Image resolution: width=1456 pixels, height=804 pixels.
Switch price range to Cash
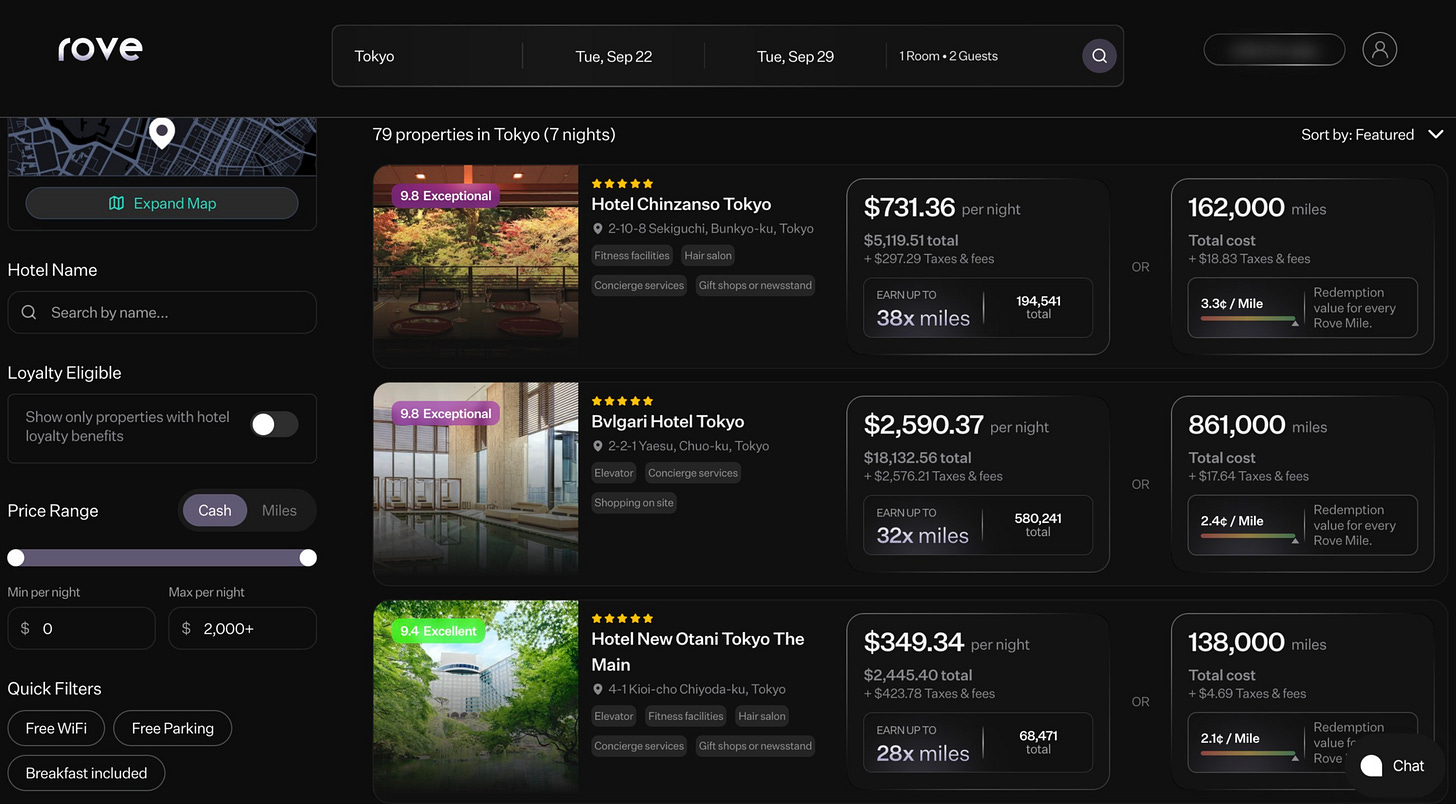215,510
